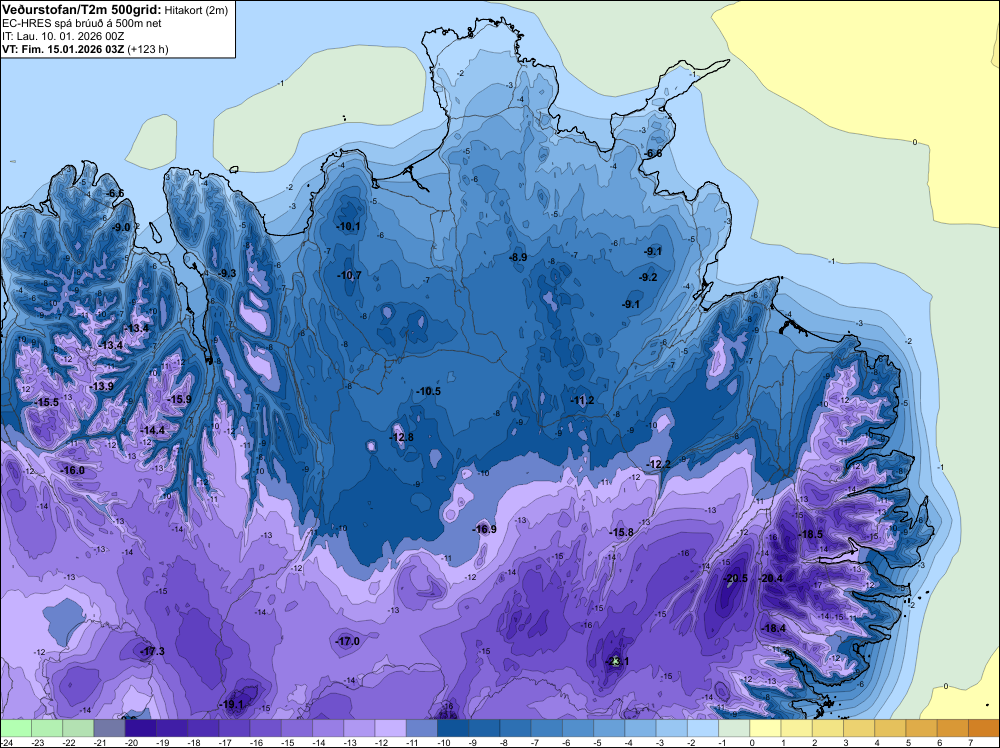Screen dimensions: 1000x748
Task: Select the -10.7 temperature label
Action: 349,275
